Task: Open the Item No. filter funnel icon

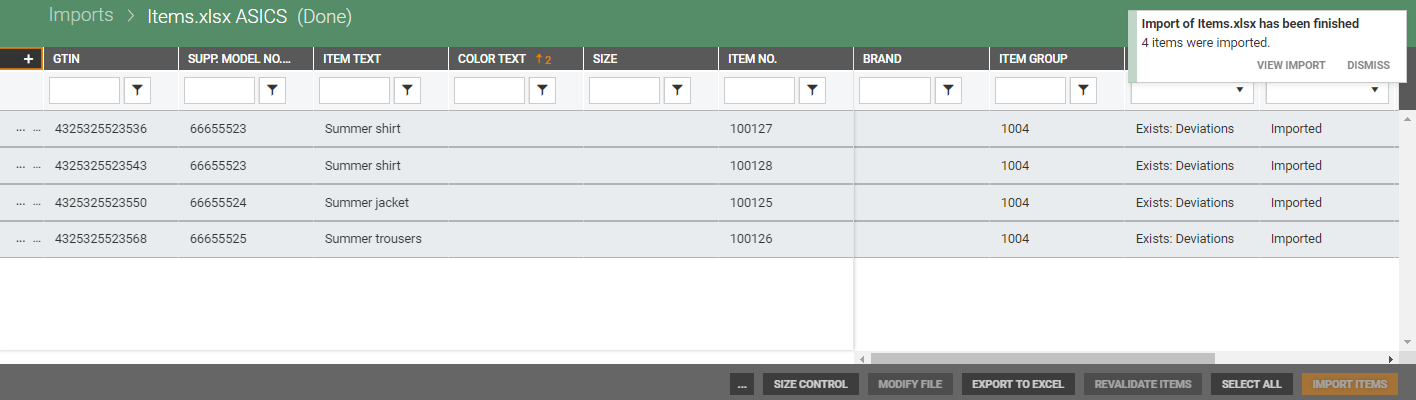Action: tap(812, 91)
